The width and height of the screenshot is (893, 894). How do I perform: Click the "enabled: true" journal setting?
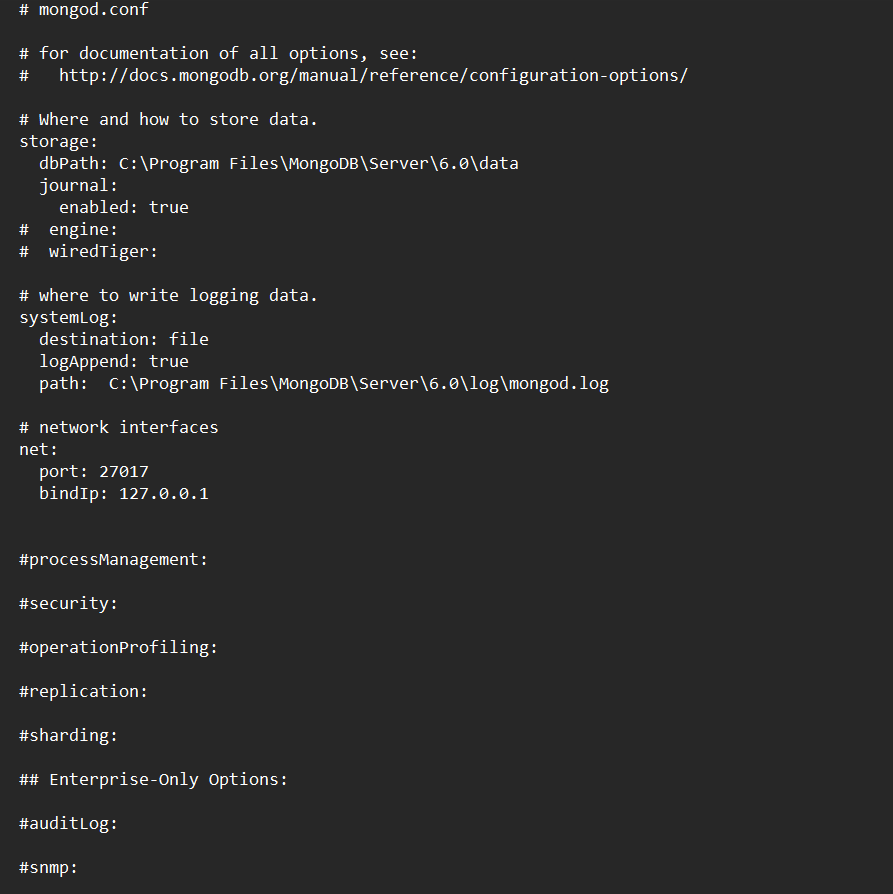123,207
